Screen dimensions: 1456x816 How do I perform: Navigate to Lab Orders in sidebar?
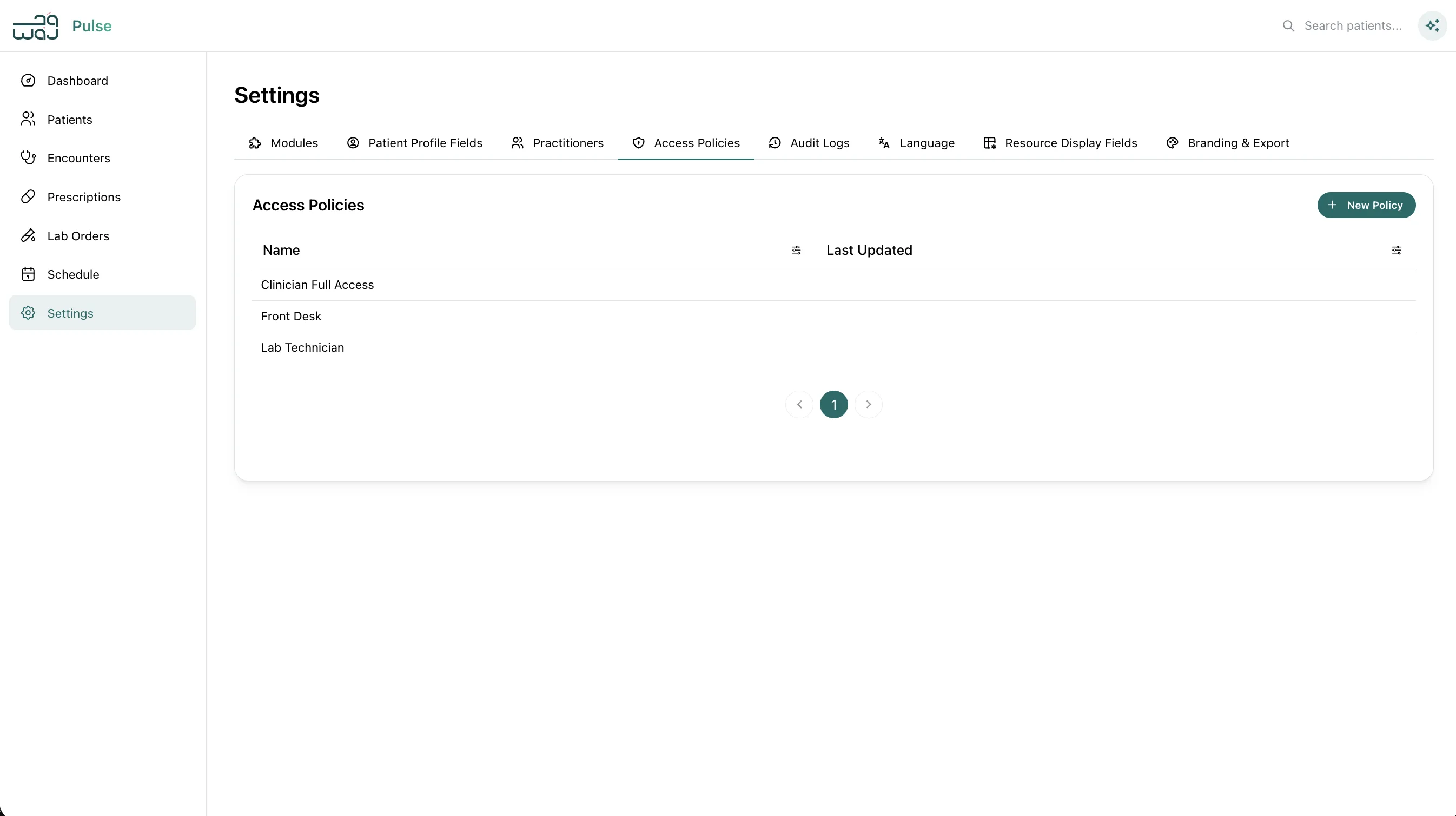point(78,236)
